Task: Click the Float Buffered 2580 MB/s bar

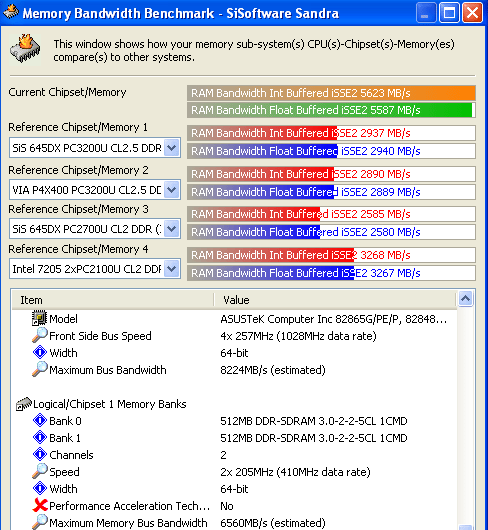Action: pos(331,232)
